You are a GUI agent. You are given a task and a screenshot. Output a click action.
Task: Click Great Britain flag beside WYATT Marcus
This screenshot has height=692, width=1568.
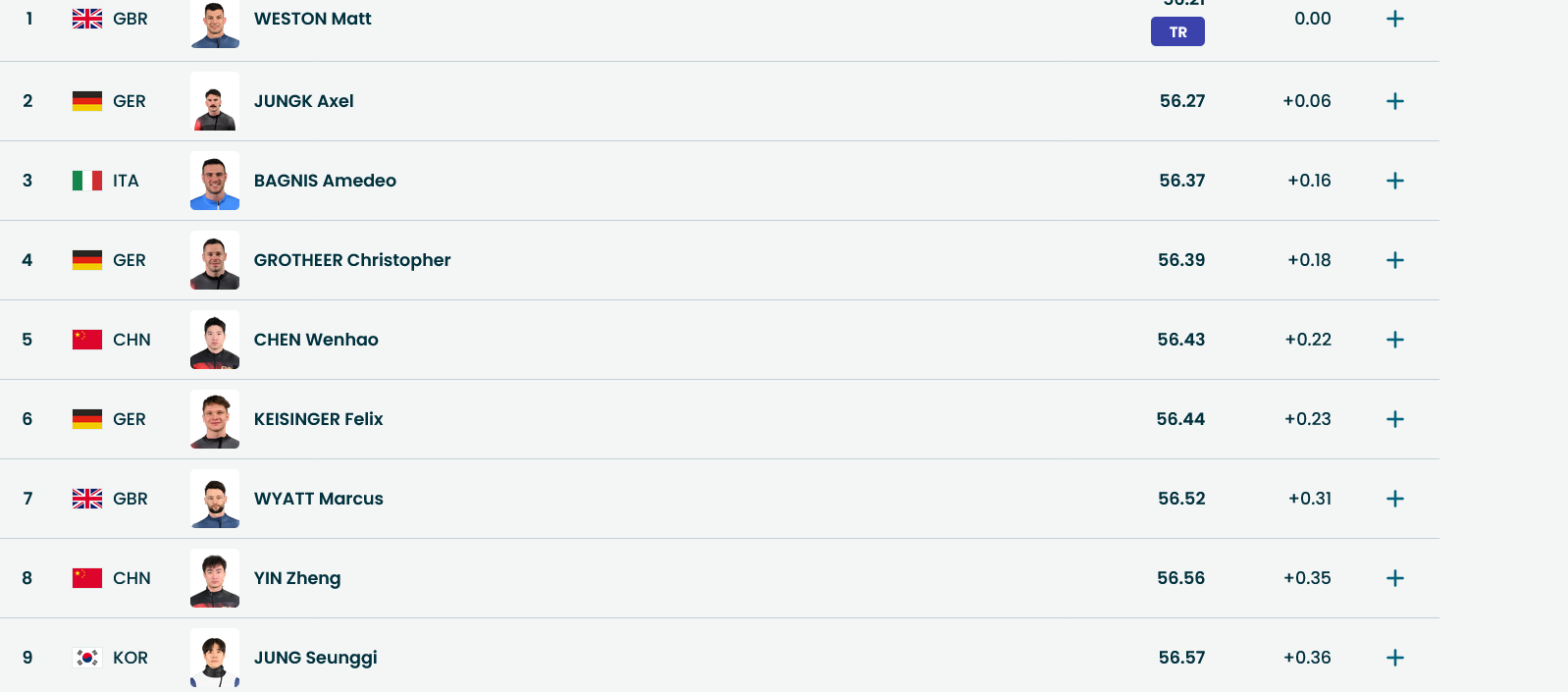[x=87, y=499]
